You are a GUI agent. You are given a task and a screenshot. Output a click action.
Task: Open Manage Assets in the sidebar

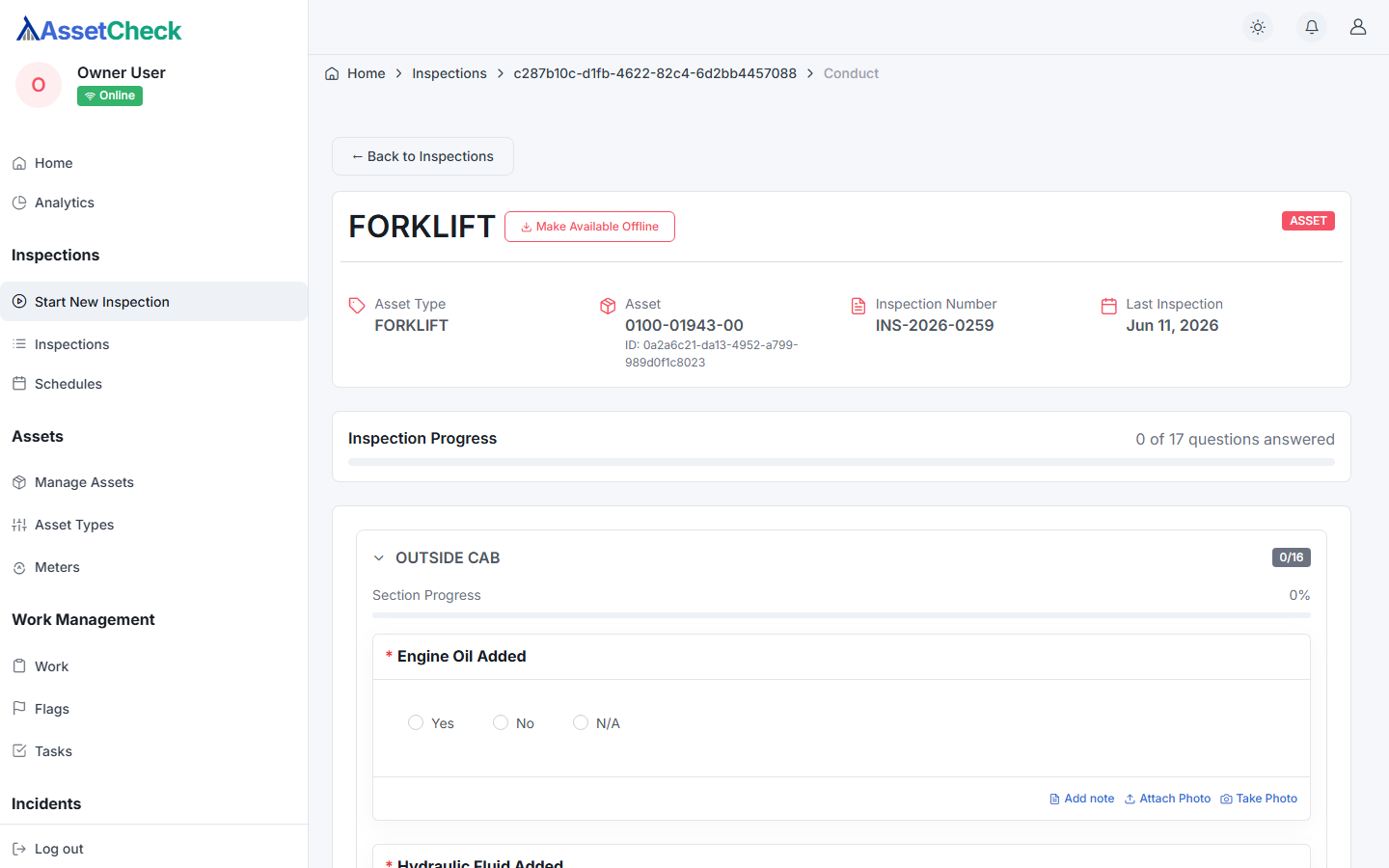pos(154,482)
